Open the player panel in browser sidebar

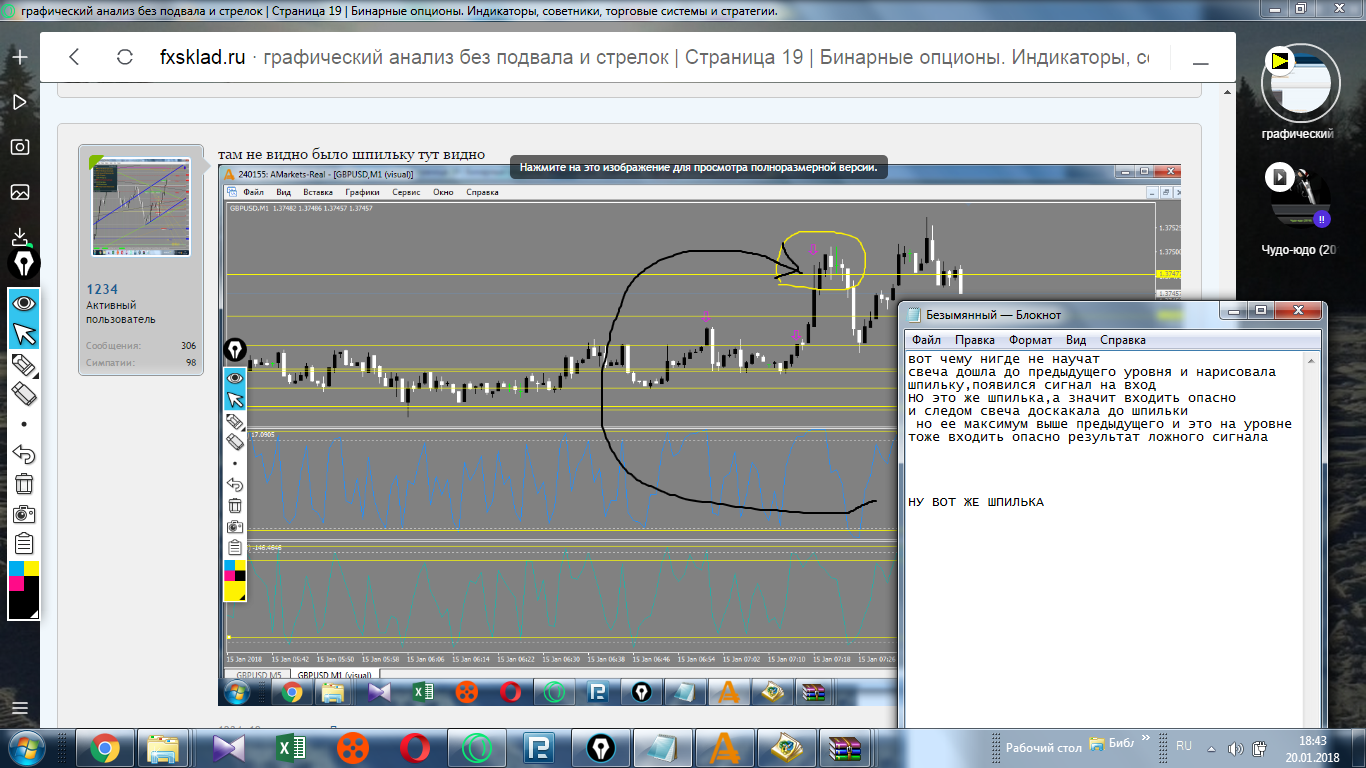tap(20, 102)
